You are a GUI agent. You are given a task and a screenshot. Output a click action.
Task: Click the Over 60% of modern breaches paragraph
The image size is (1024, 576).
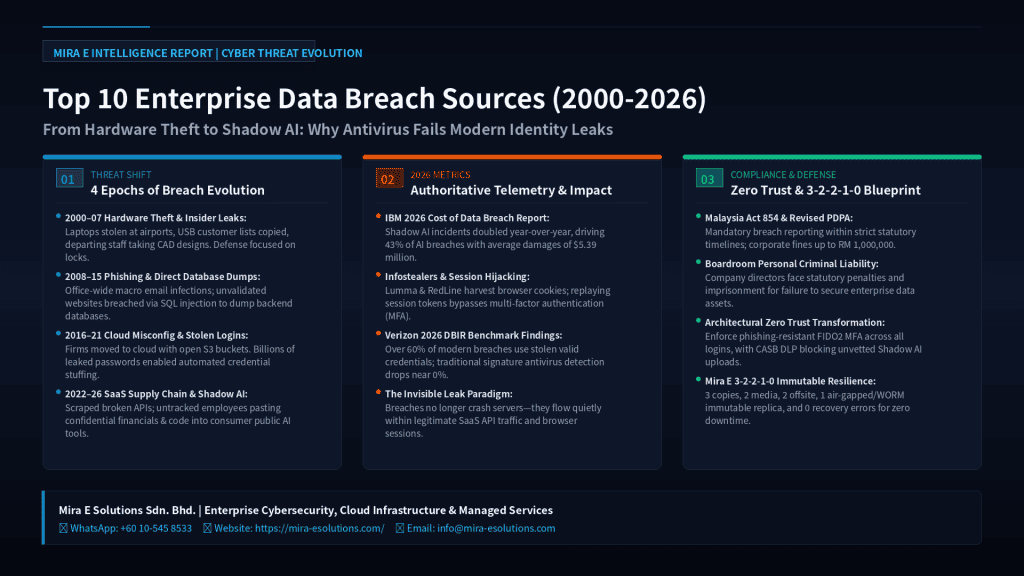click(x=494, y=362)
